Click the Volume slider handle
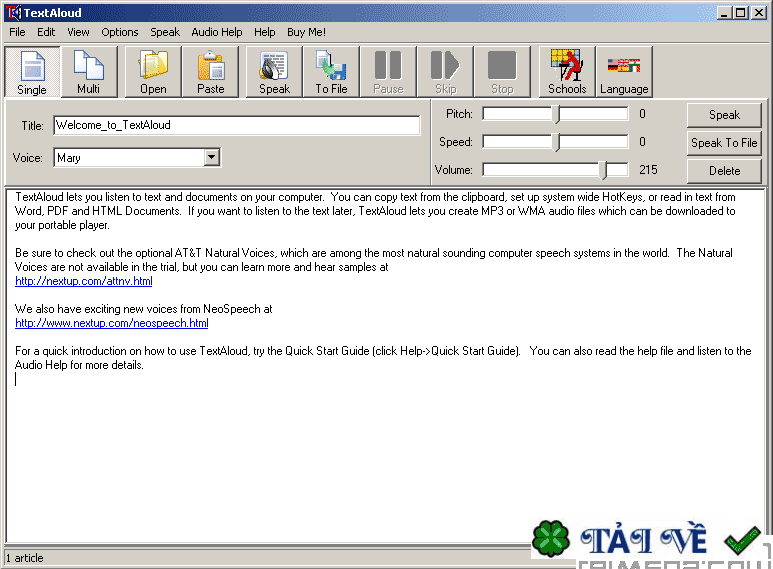 [603, 170]
